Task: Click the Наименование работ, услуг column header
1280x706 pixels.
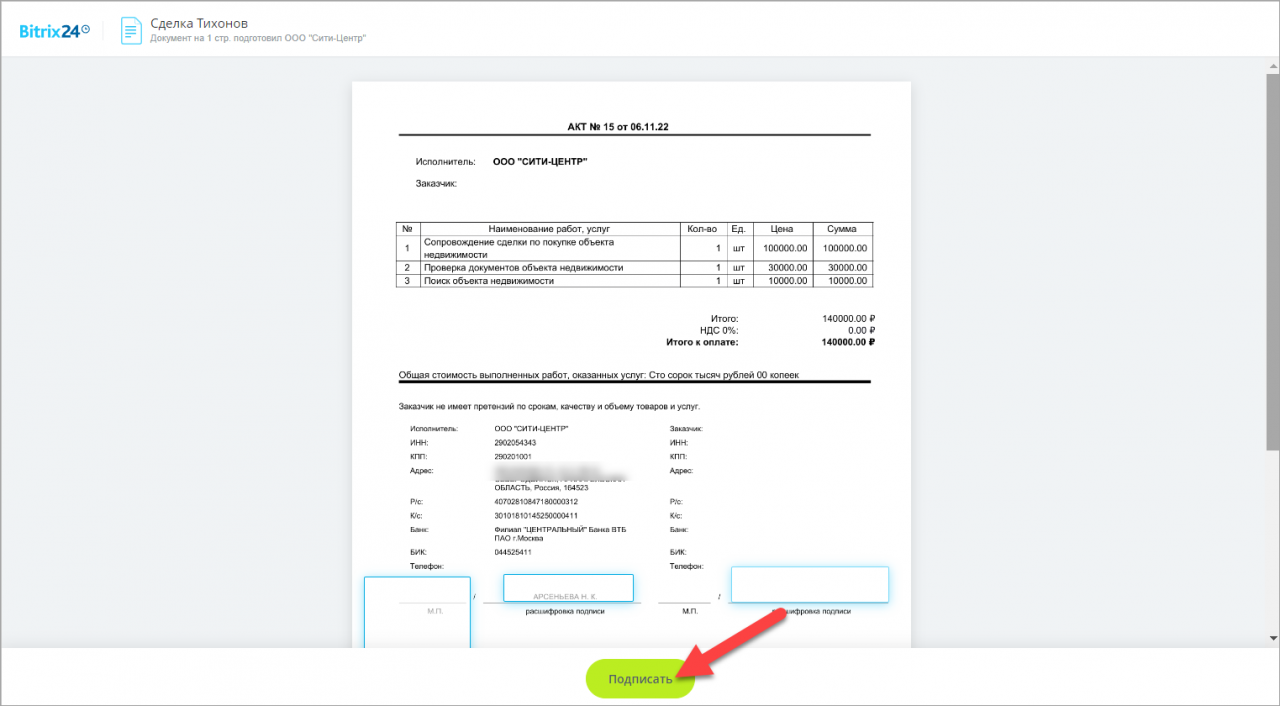Action: 549,229
